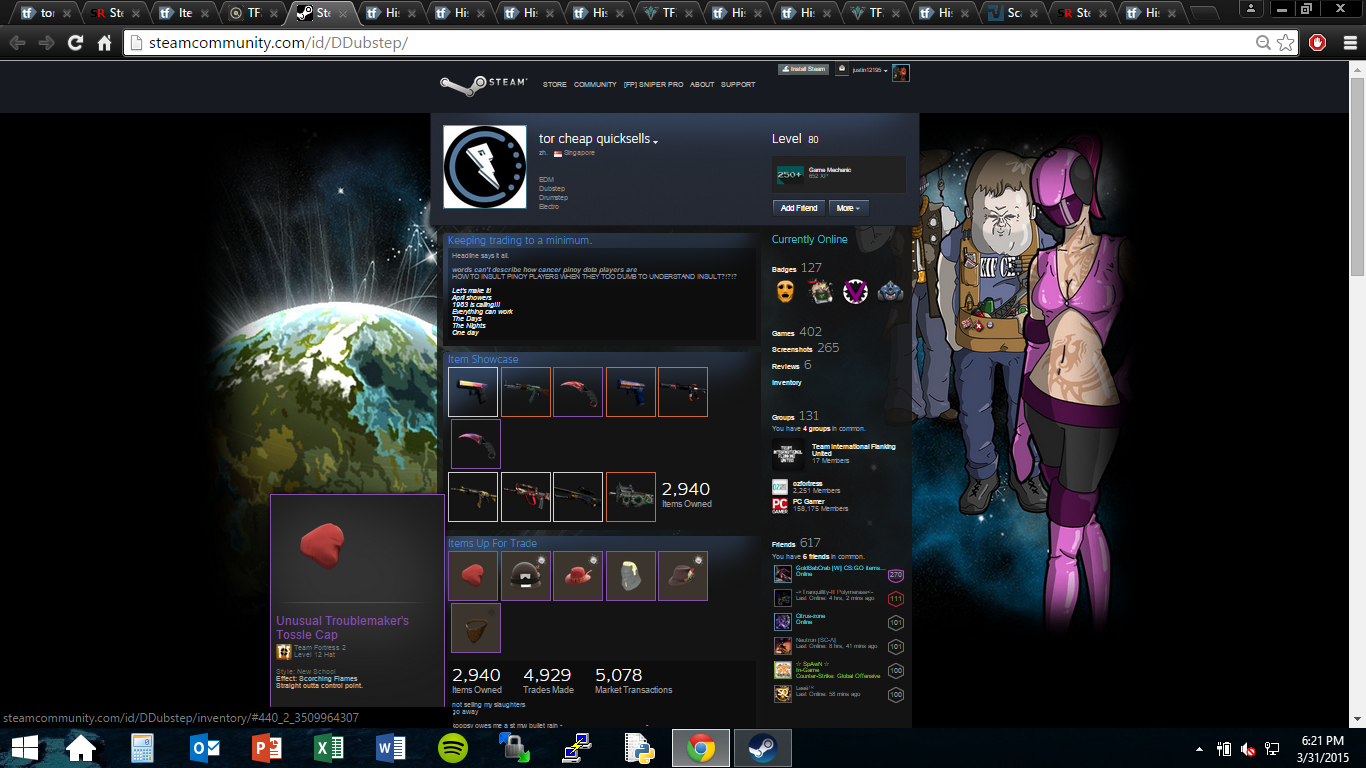The height and width of the screenshot is (768, 1366).
Task: Open the STORE menu item
Action: (x=554, y=85)
